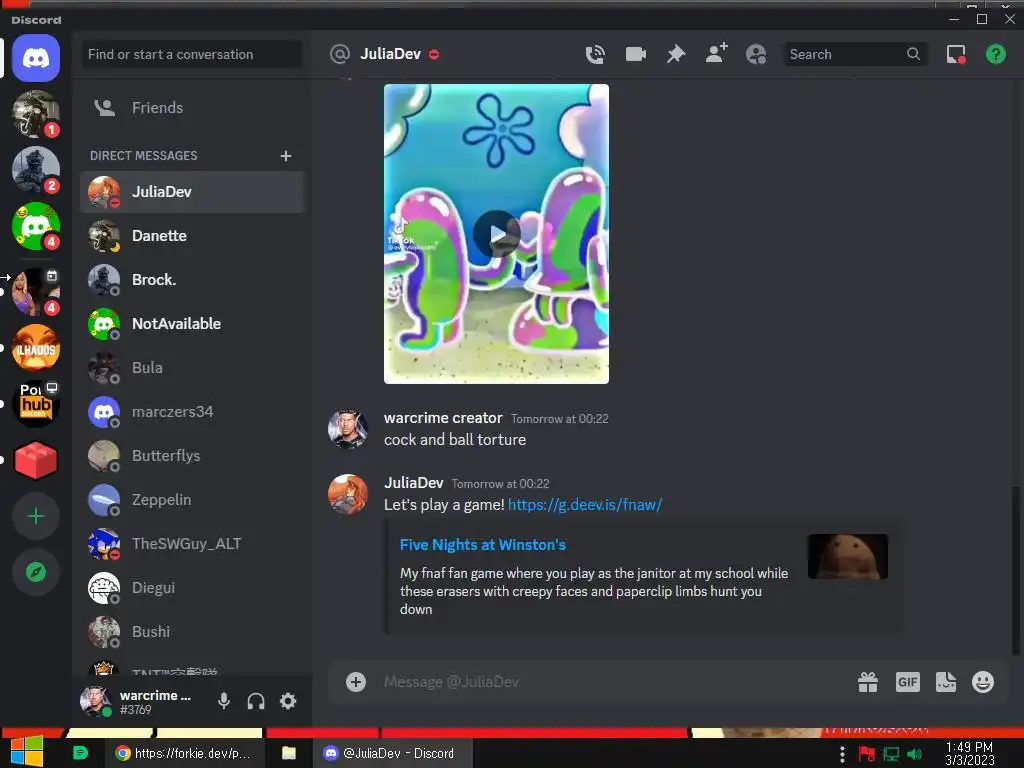
Task: Open the sticker picker
Action: [x=946, y=682]
